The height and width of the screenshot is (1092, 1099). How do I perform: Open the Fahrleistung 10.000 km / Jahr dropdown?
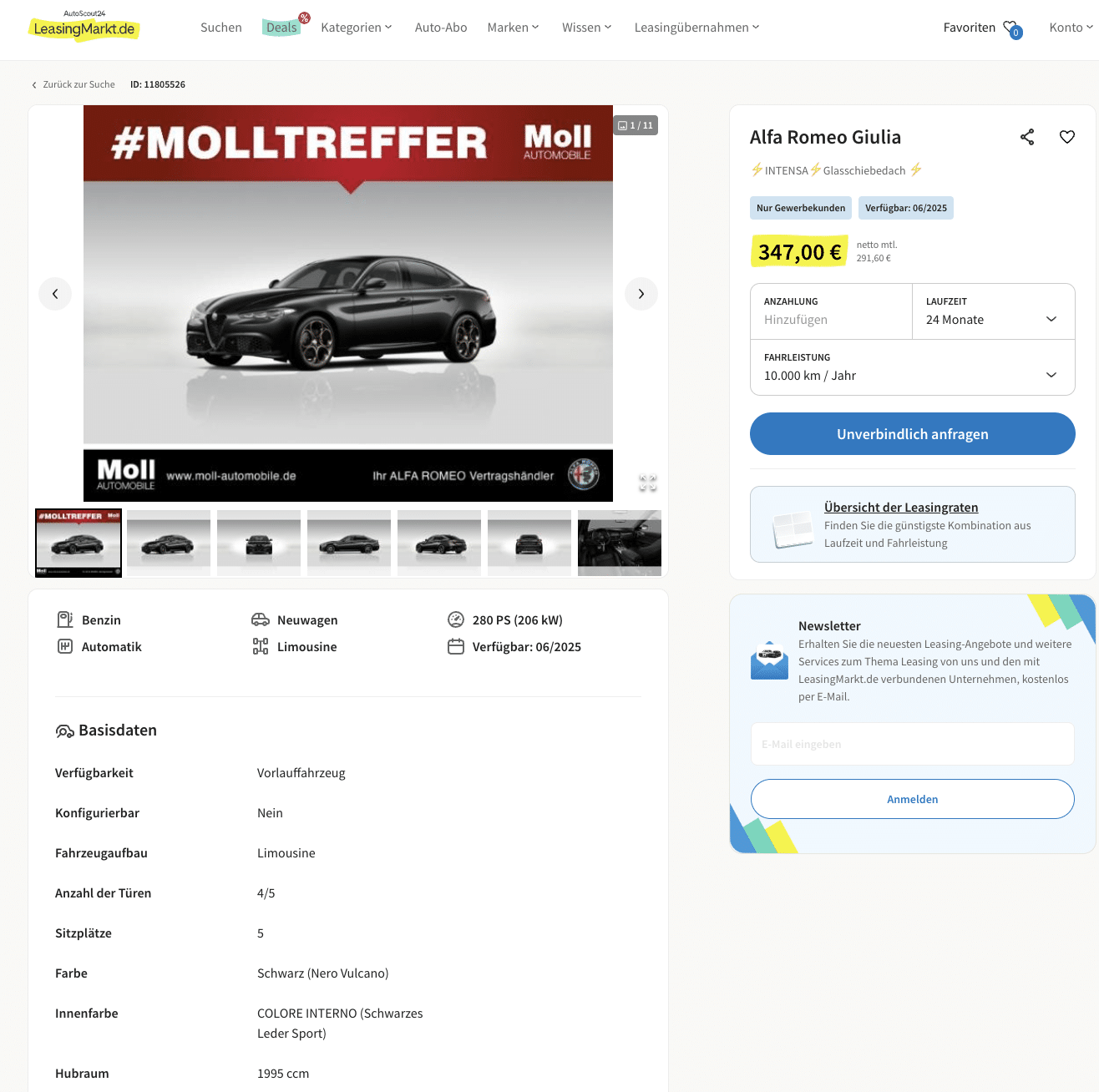[913, 367]
